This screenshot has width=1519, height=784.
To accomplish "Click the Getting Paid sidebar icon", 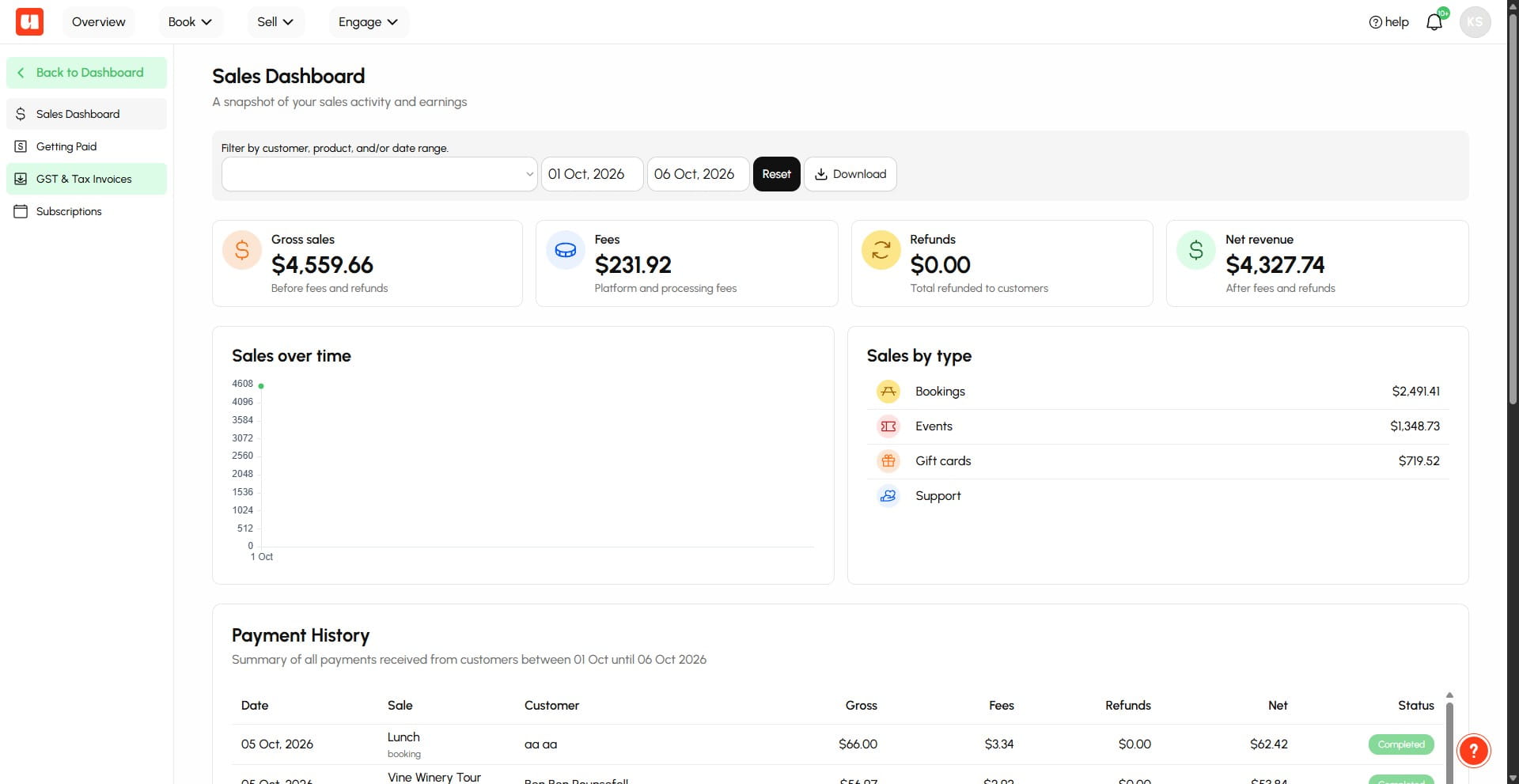I will [x=21, y=146].
